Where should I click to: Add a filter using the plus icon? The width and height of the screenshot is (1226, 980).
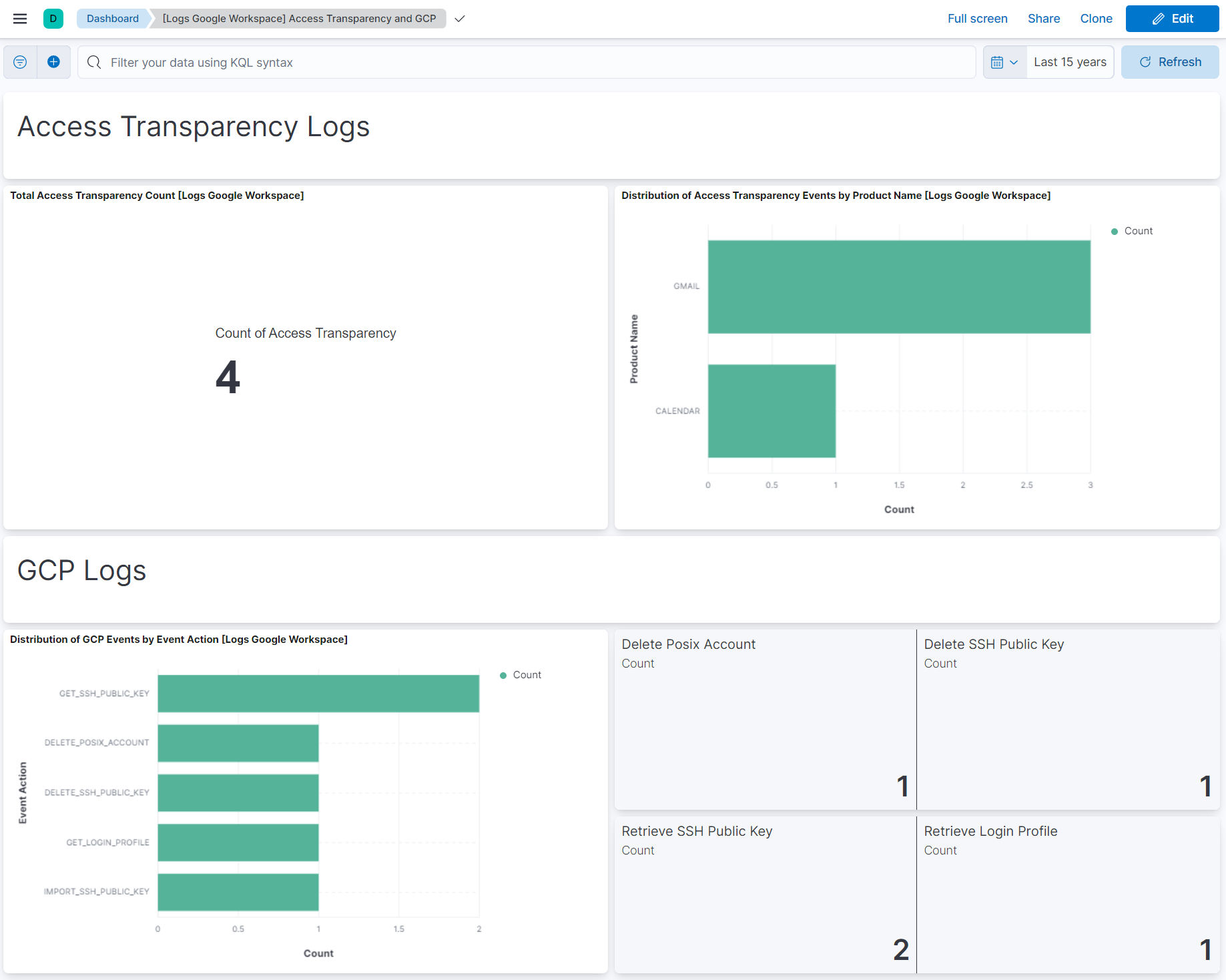[x=53, y=61]
